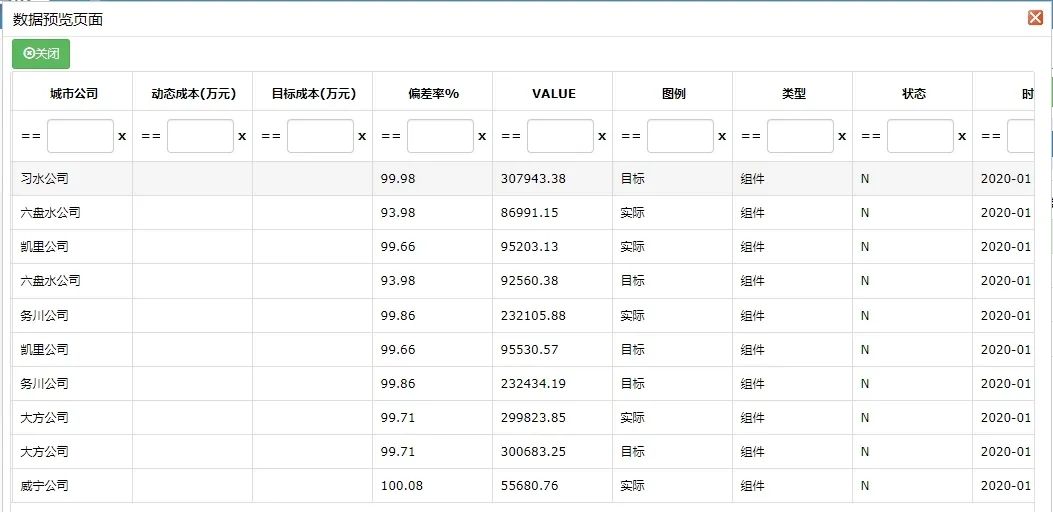
Task: Clear the 城市公司 filter with its x icon
Action: click(122, 136)
